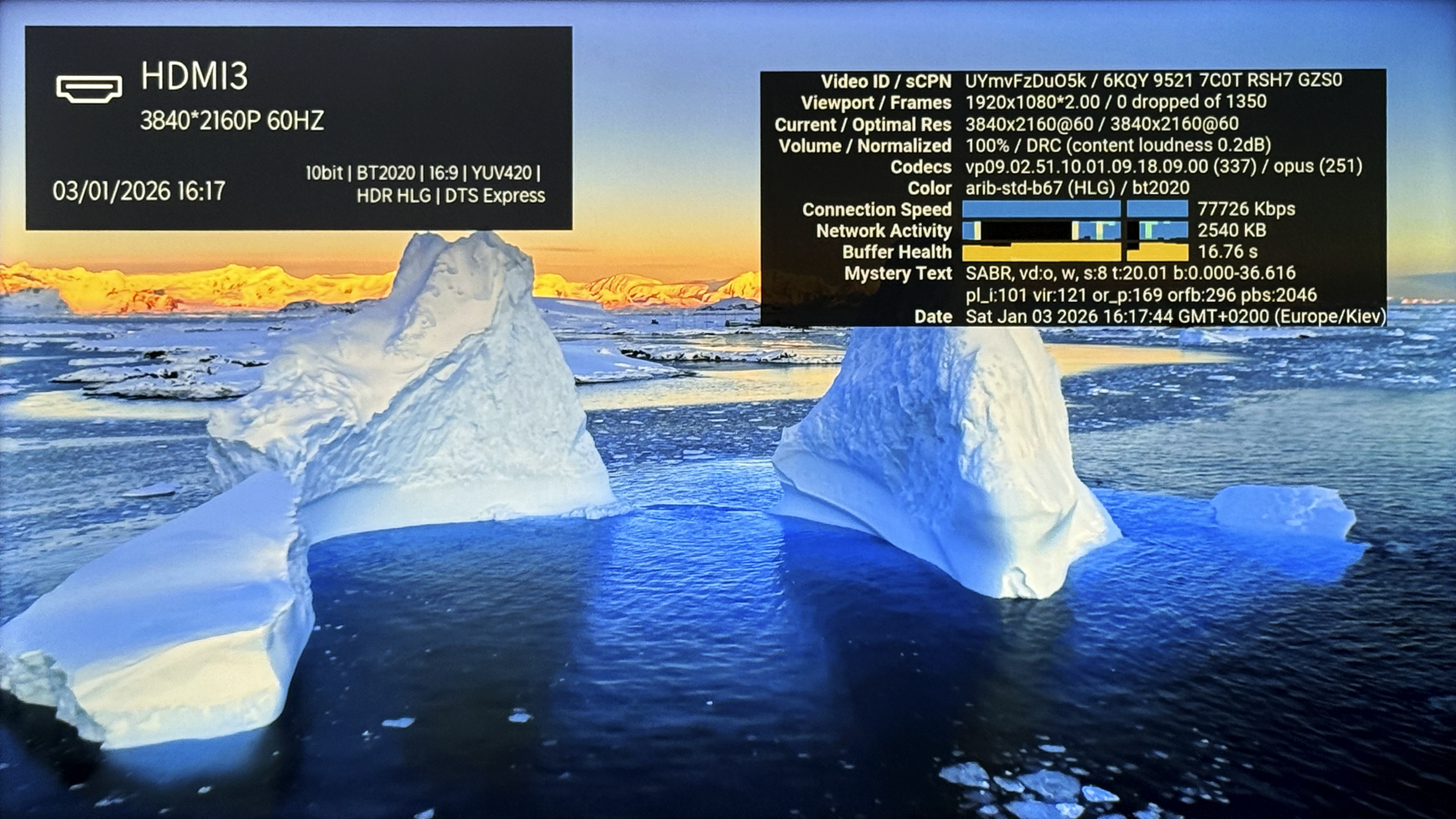1456x819 pixels.
Task: Click the 77726 Kbps speed value
Action: tap(1246, 209)
